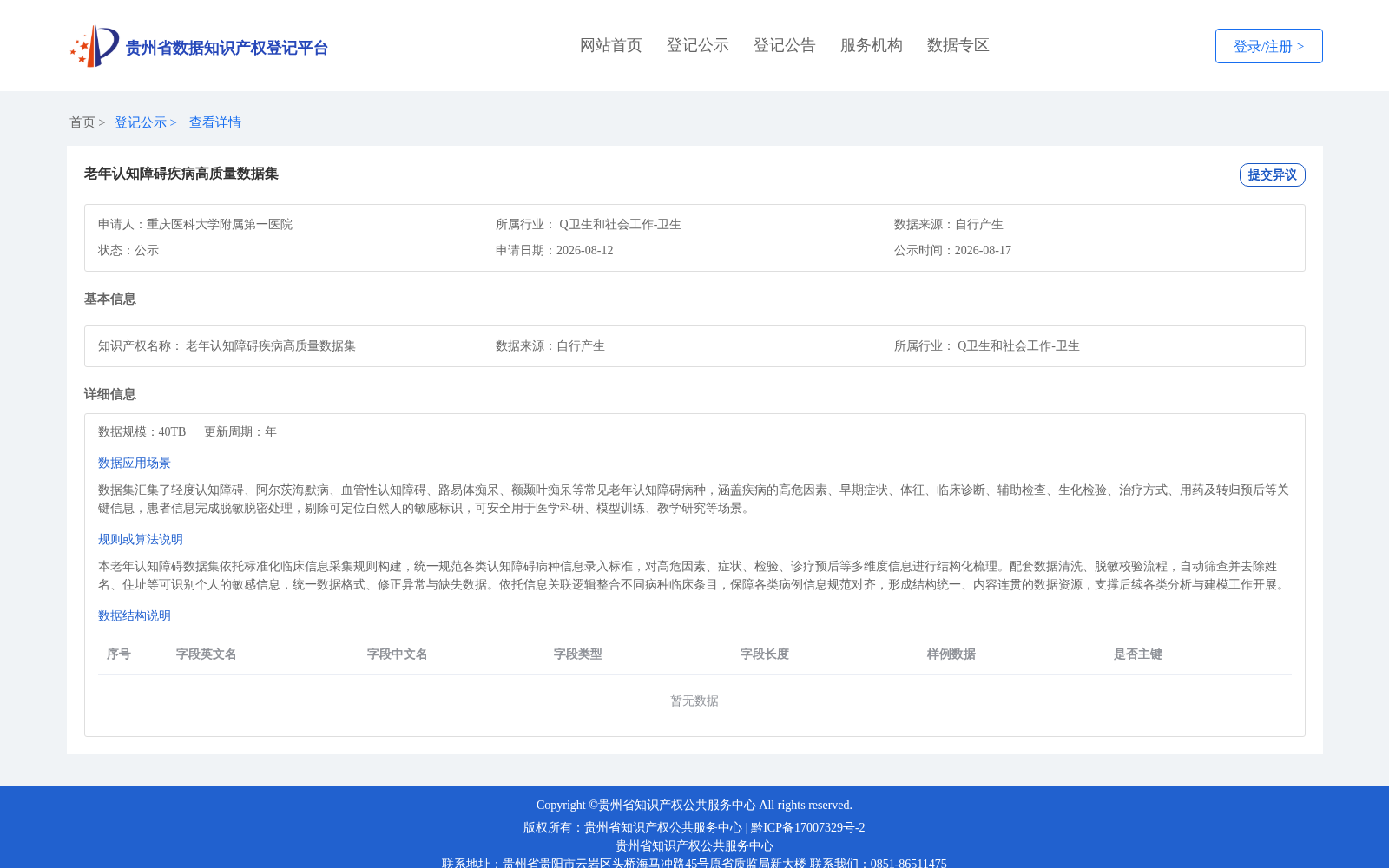Click the platform logo icon
This screenshot has width=1389, height=868.
pos(95,46)
